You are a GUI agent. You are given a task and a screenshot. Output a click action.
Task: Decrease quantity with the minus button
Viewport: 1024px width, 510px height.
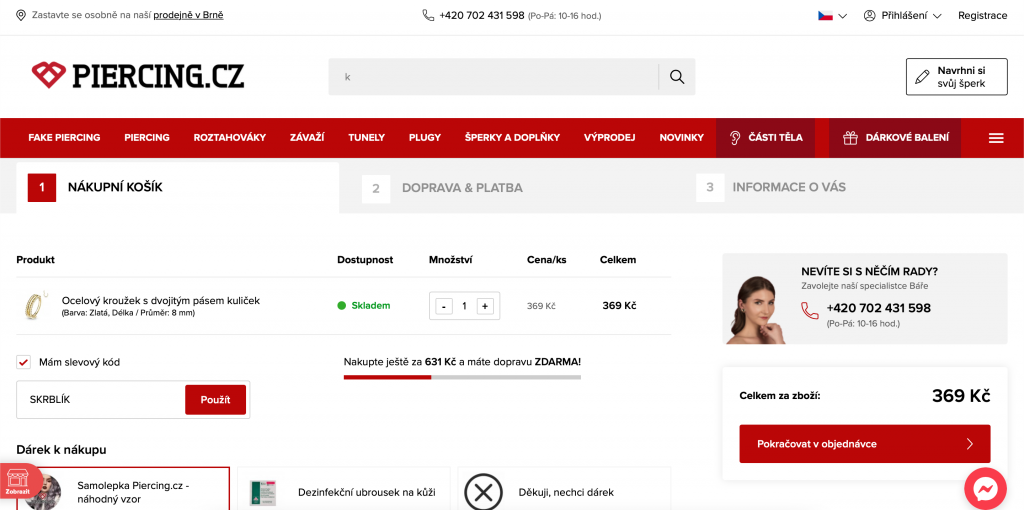point(444,306)
